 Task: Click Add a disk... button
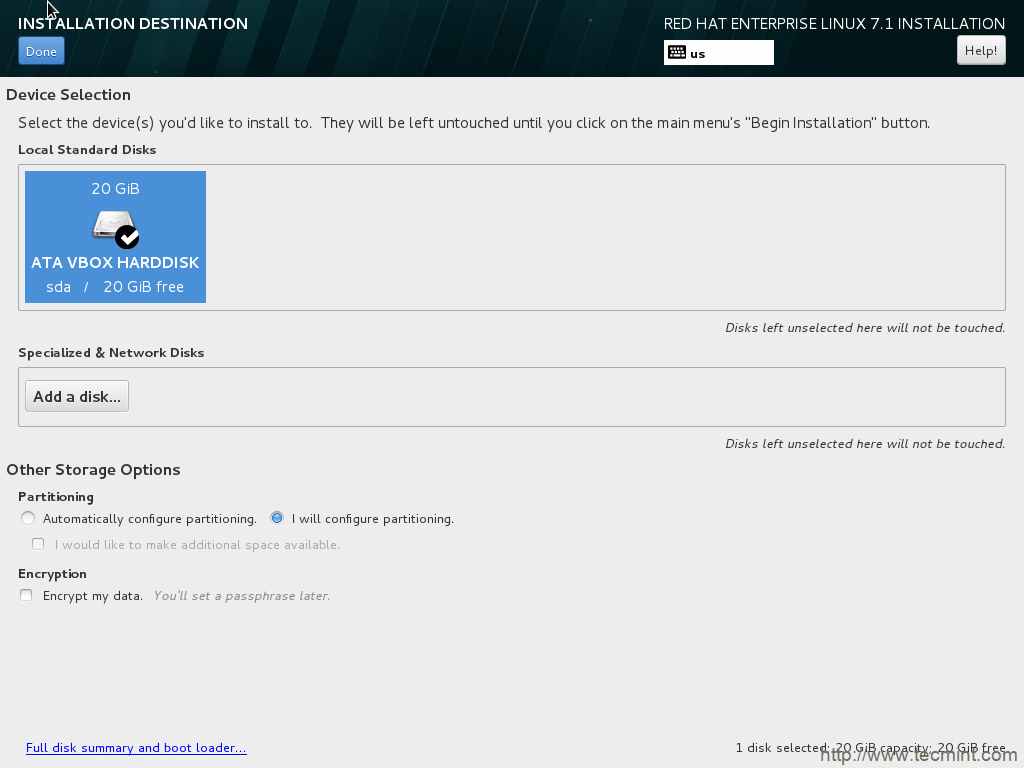tap(77, 396)
